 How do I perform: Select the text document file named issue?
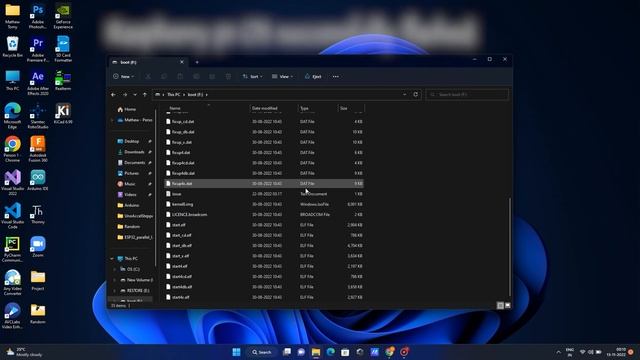[x=264, y=194]
